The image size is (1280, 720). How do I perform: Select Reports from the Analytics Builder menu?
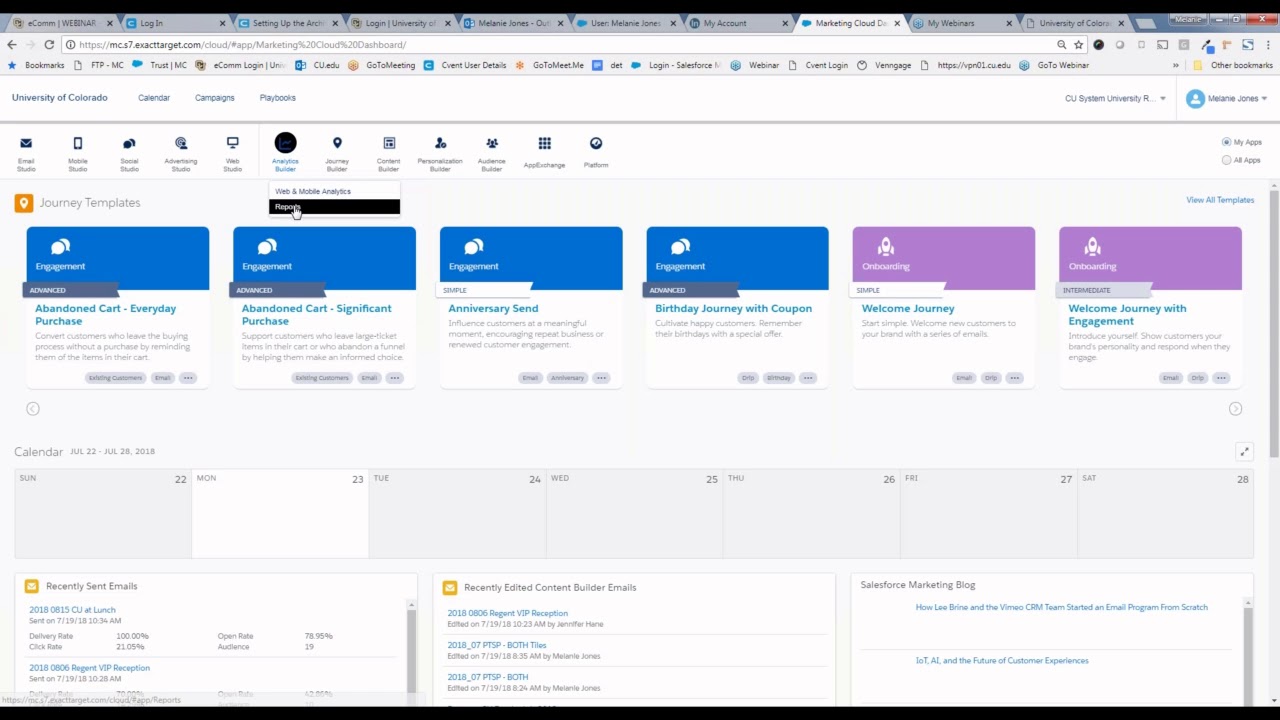[x=334, y=207]
